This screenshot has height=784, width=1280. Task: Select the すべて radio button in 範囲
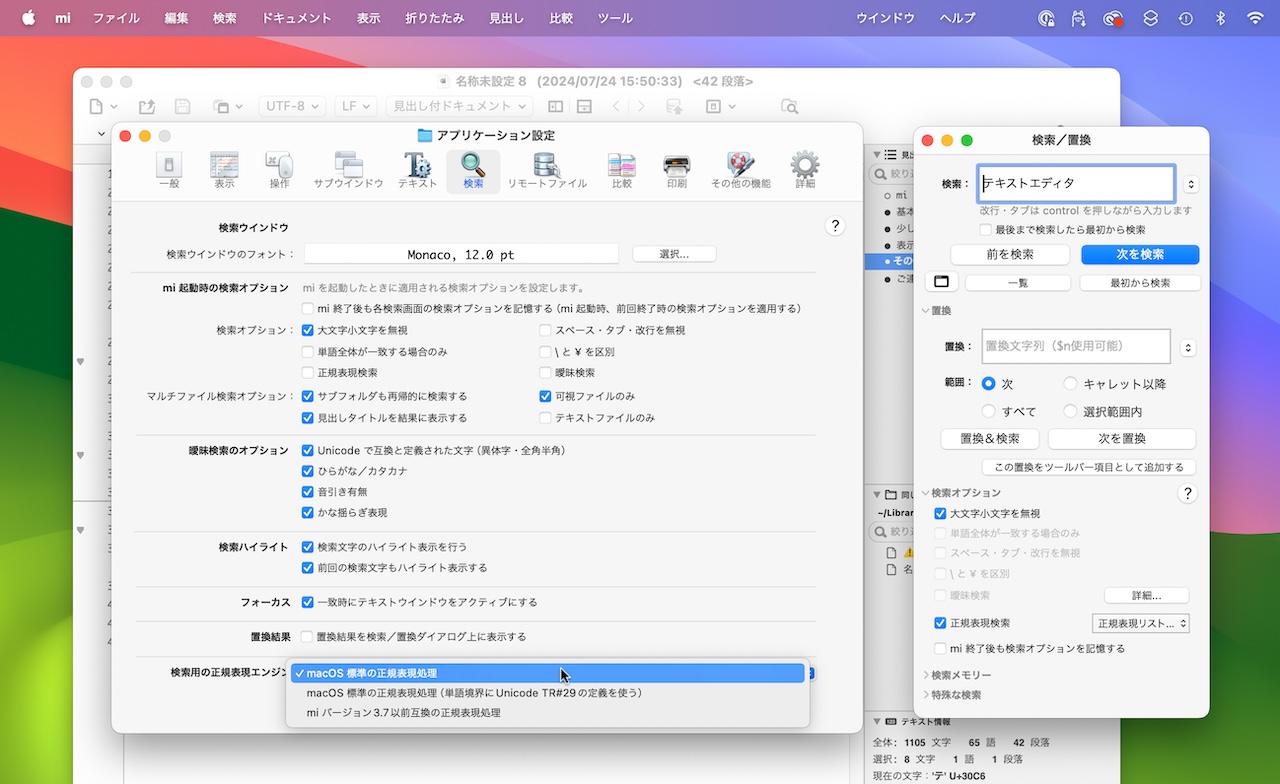(x=989, y=411)
